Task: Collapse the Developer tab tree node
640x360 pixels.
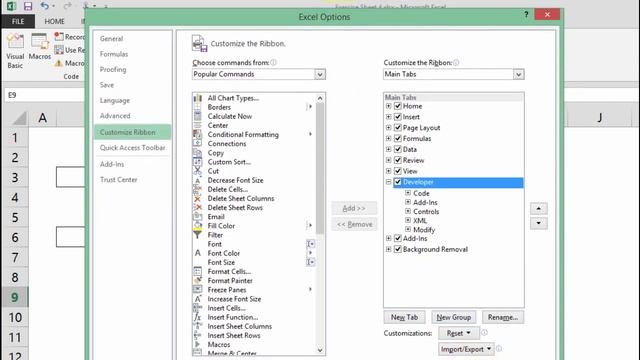Action: coord(389,182)
